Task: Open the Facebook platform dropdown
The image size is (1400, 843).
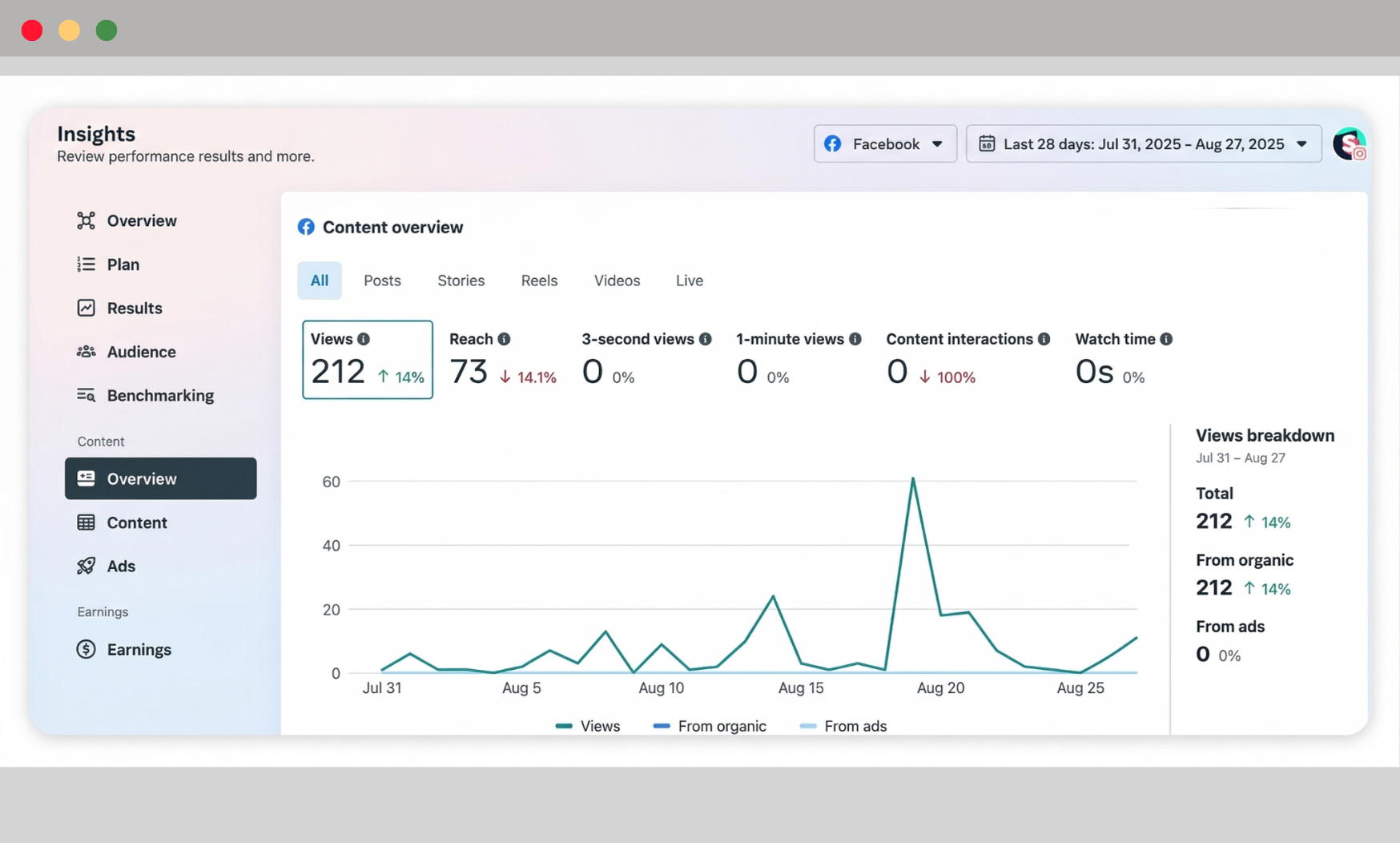Action: [884, 144]
